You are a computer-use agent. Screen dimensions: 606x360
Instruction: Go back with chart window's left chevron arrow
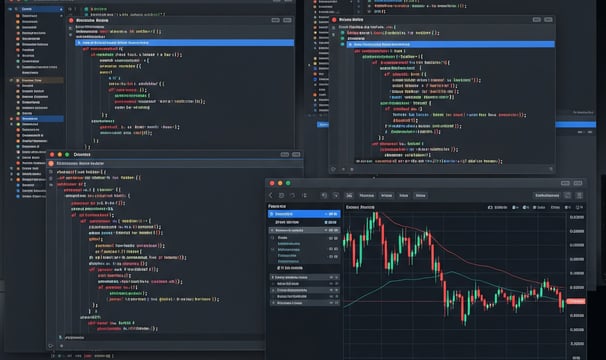271,195
